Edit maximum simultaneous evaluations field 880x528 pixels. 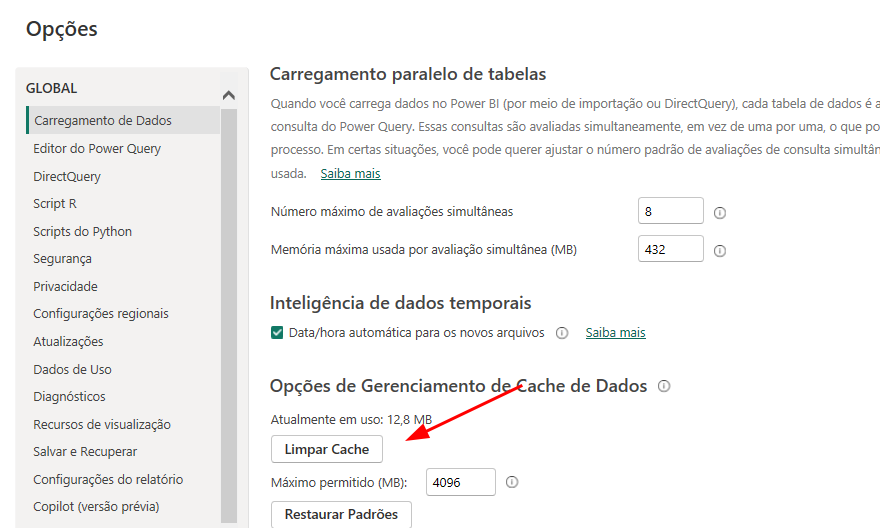(671, 211)
